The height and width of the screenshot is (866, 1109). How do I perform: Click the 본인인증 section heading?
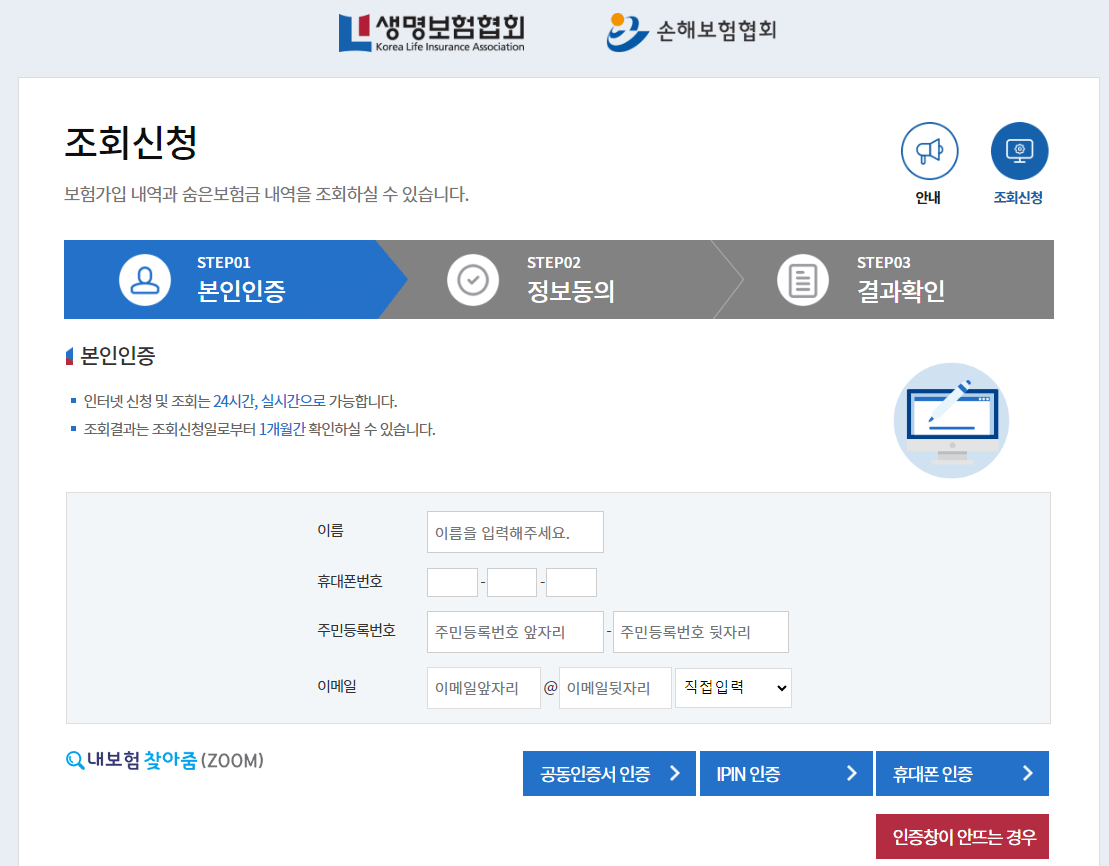(x=117, y=356)
